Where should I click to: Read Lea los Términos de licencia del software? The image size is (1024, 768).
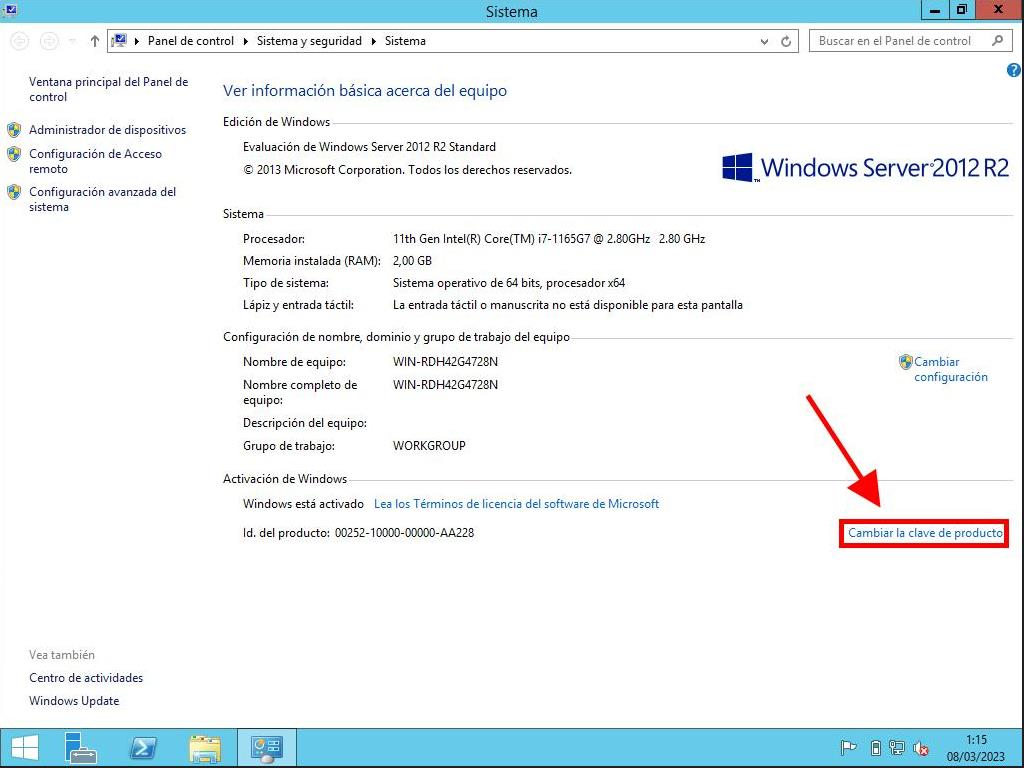tap(516, 504)
